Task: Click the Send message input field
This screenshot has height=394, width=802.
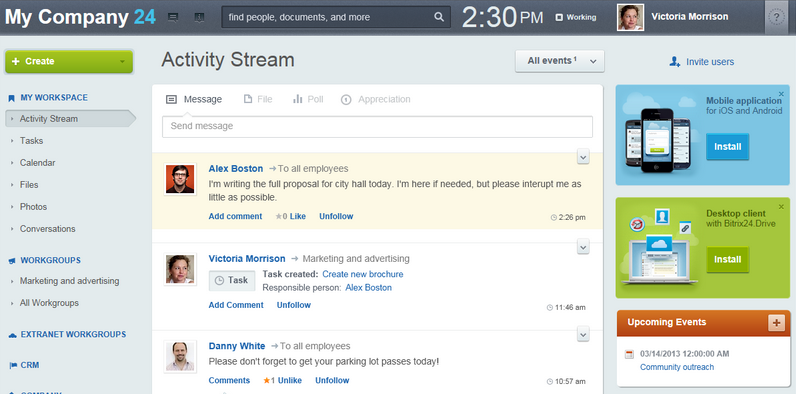Action: click(x=377, y=126)
